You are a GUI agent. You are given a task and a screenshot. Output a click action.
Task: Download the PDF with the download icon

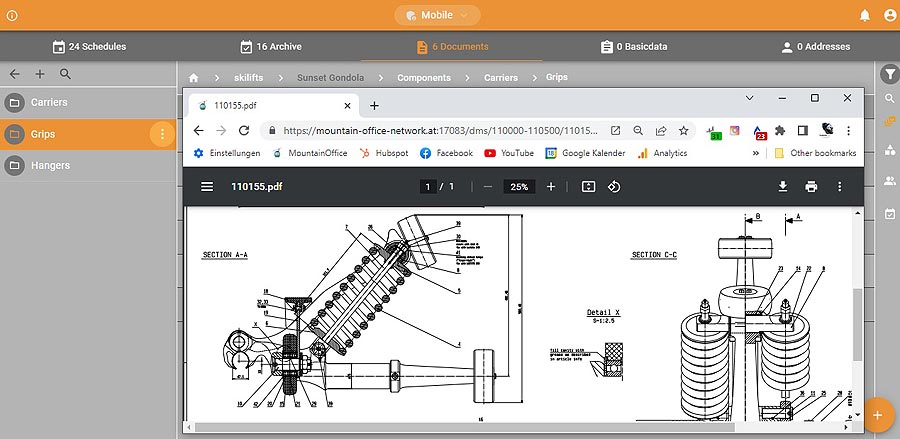pyautogui.click(x=783, y=186)
